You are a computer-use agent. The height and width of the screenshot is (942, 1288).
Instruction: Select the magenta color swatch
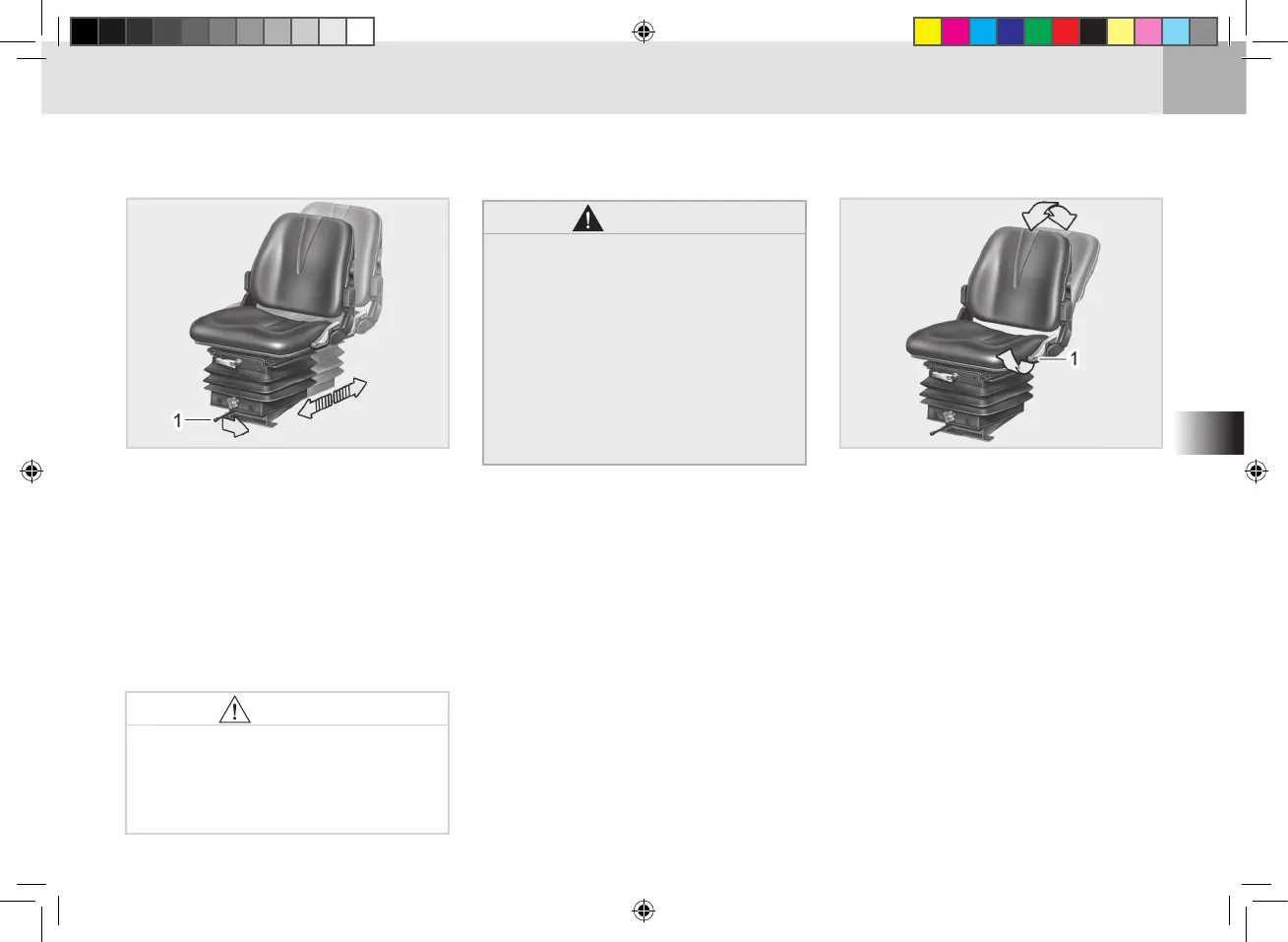pyautogui.click(x=955, y=31)
